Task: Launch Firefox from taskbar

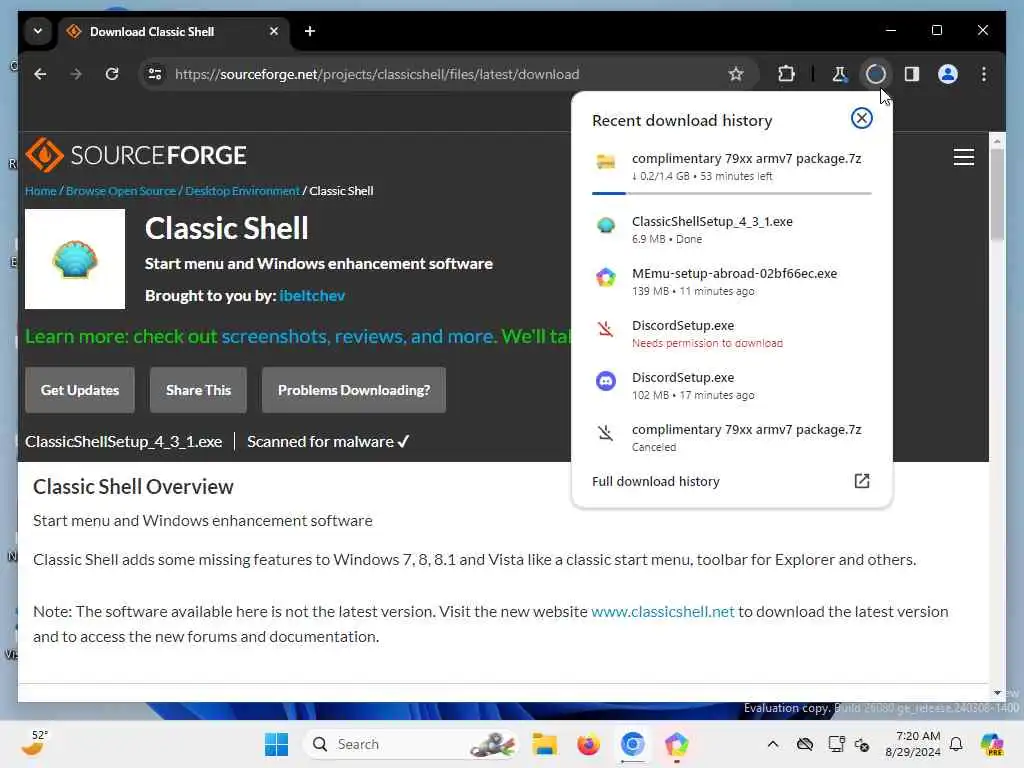Action: coord(588,744)
